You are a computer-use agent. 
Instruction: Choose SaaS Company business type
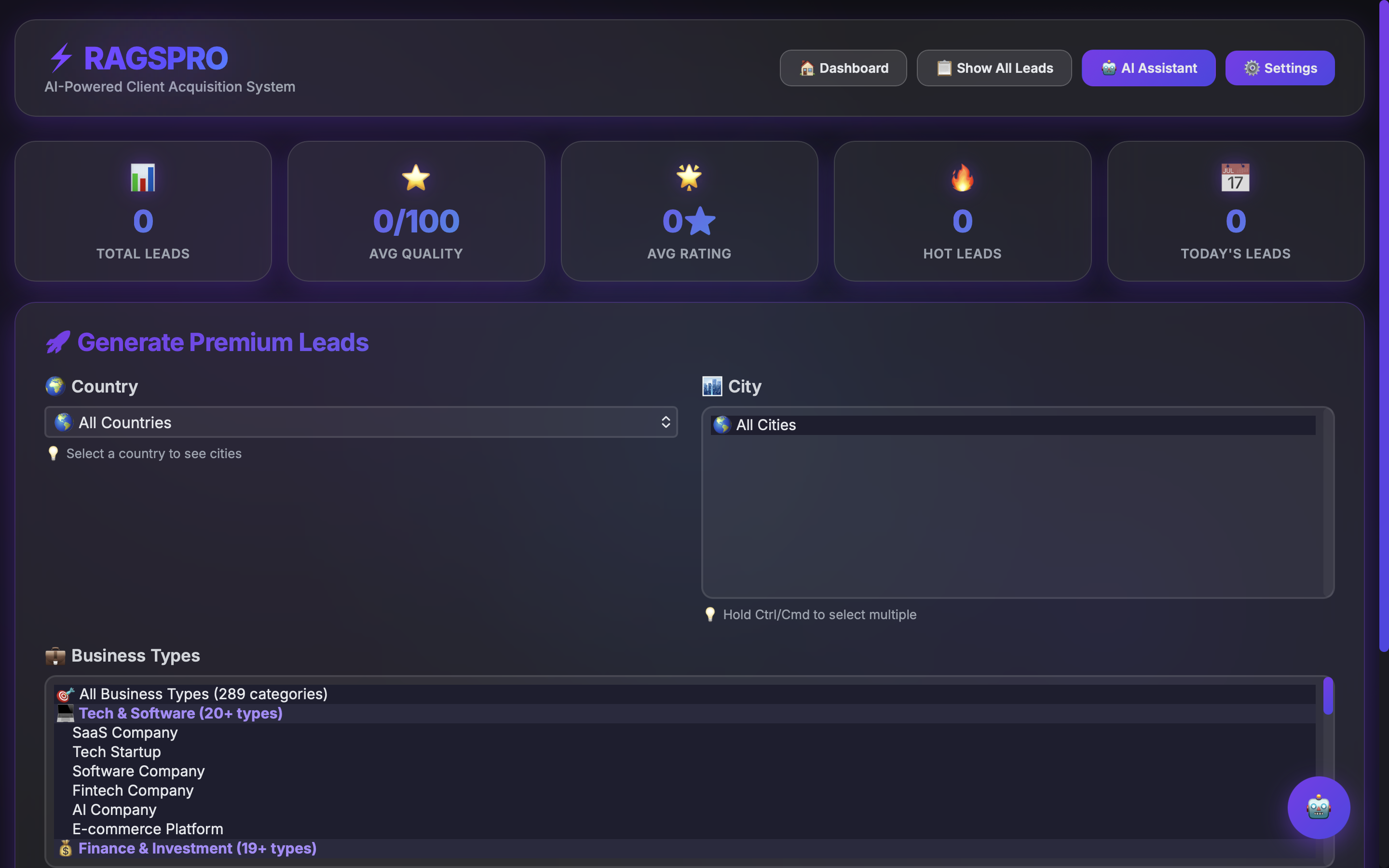point(125,732)
